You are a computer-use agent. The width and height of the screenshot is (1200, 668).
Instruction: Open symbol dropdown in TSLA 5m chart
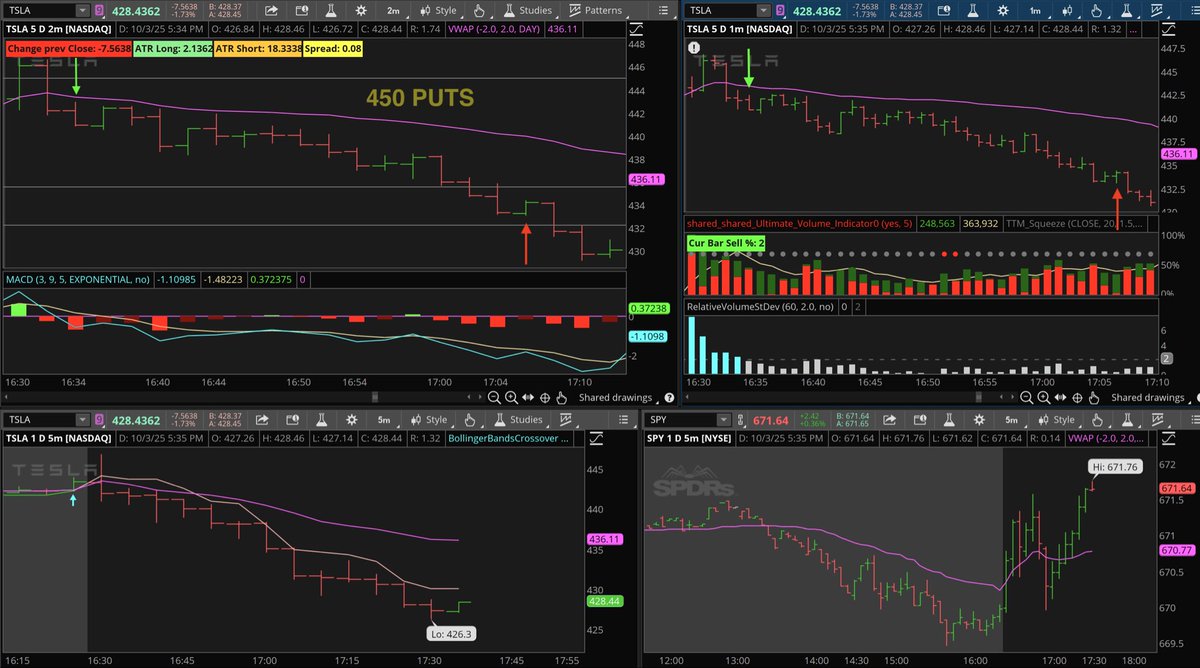[x=83, y=420]
